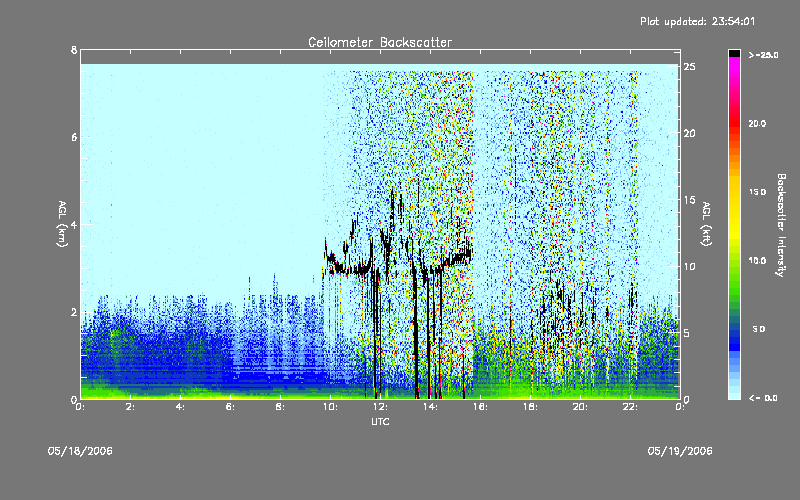Click the 2 km tick label on left axis
This screenshot has width=800, height=500.
pos(74,312)
